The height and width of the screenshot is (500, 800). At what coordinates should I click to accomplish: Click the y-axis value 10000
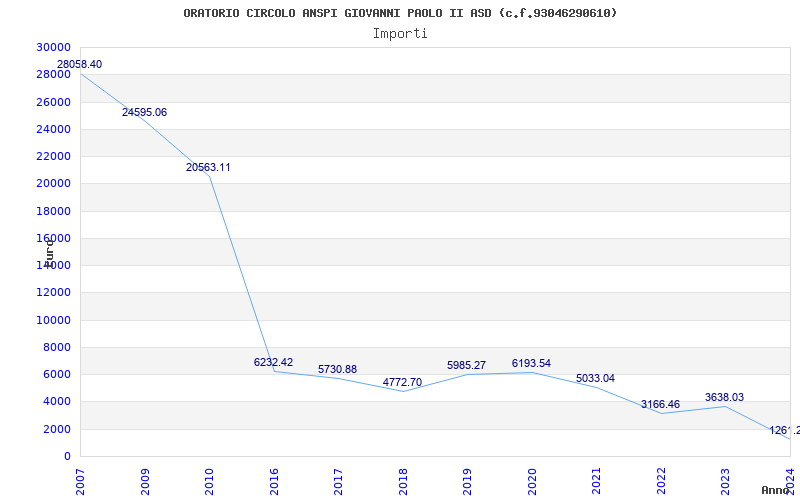(54, 320)
